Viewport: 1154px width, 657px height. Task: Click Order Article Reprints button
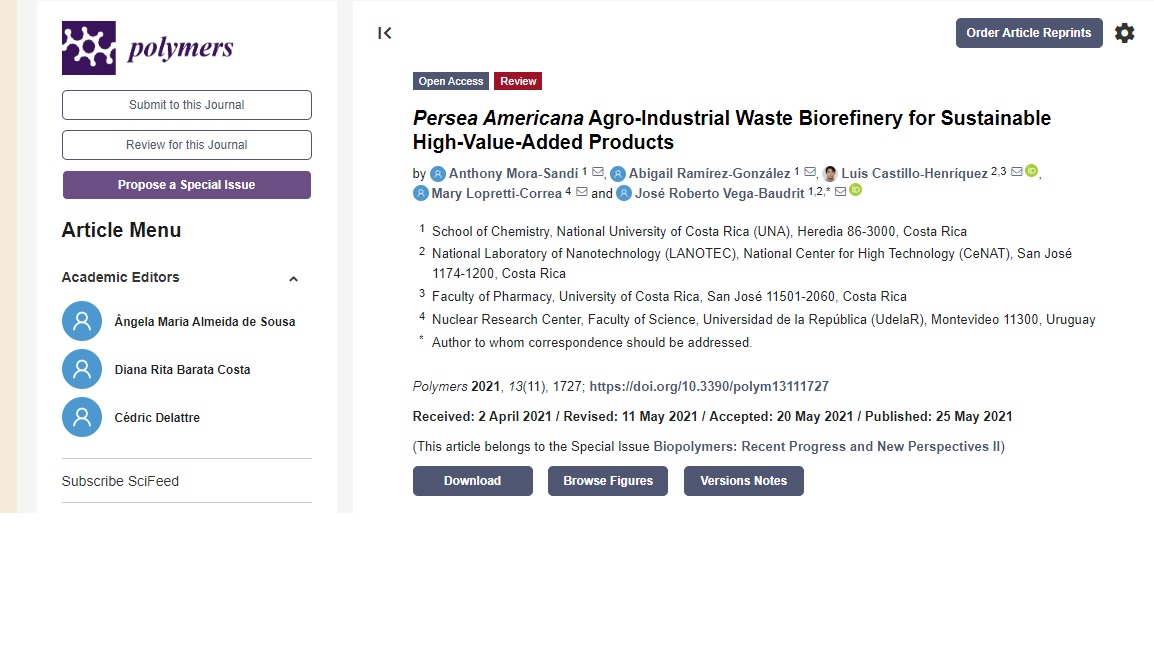[x=1029, y=33]
